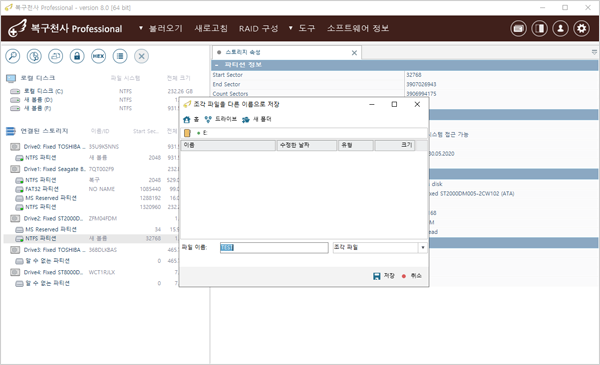
Task: Click the 파일 이름 input field with TEST
Action: pos(274,248)
